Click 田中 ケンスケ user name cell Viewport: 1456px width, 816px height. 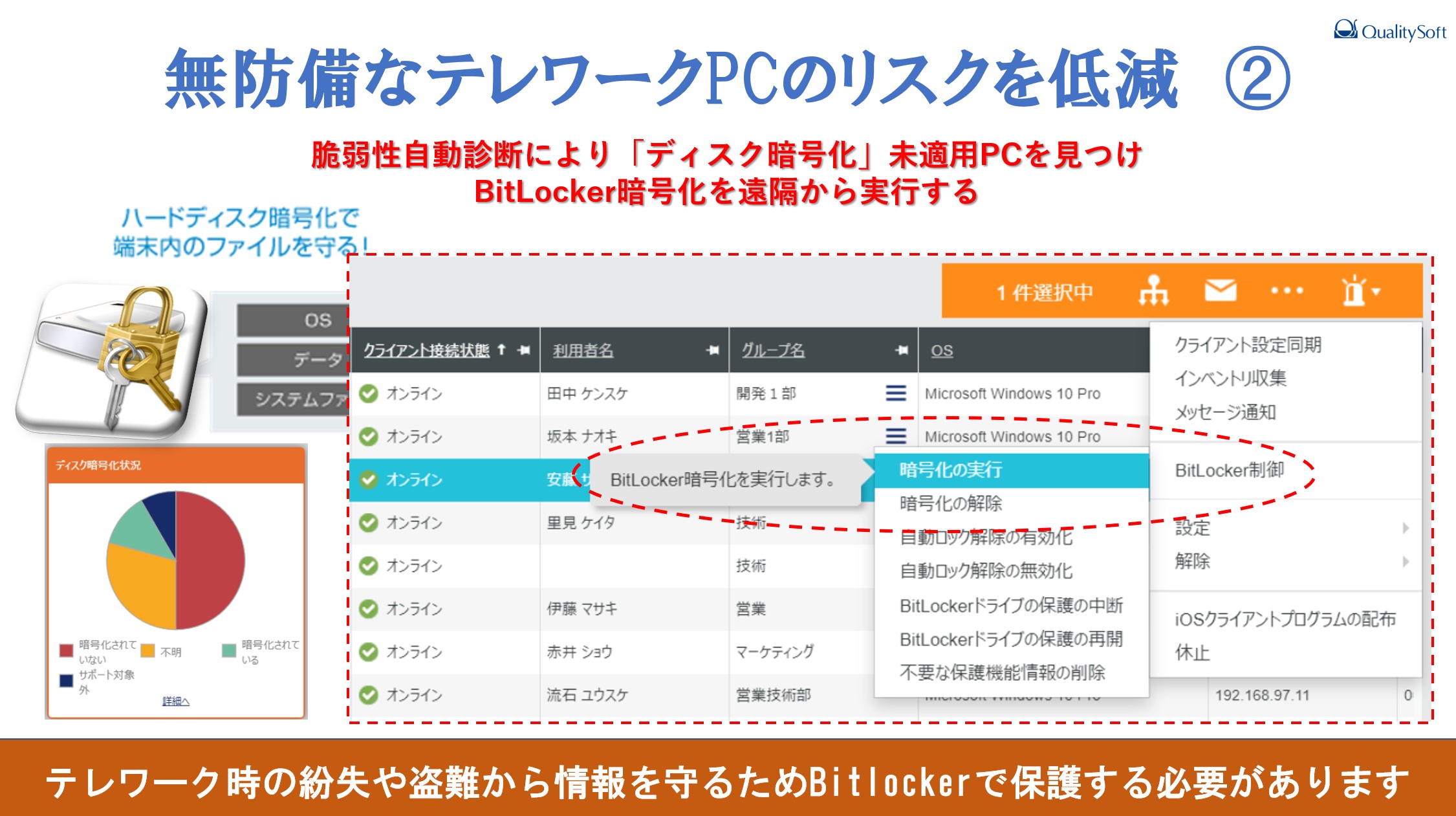[x=587, y=393]
